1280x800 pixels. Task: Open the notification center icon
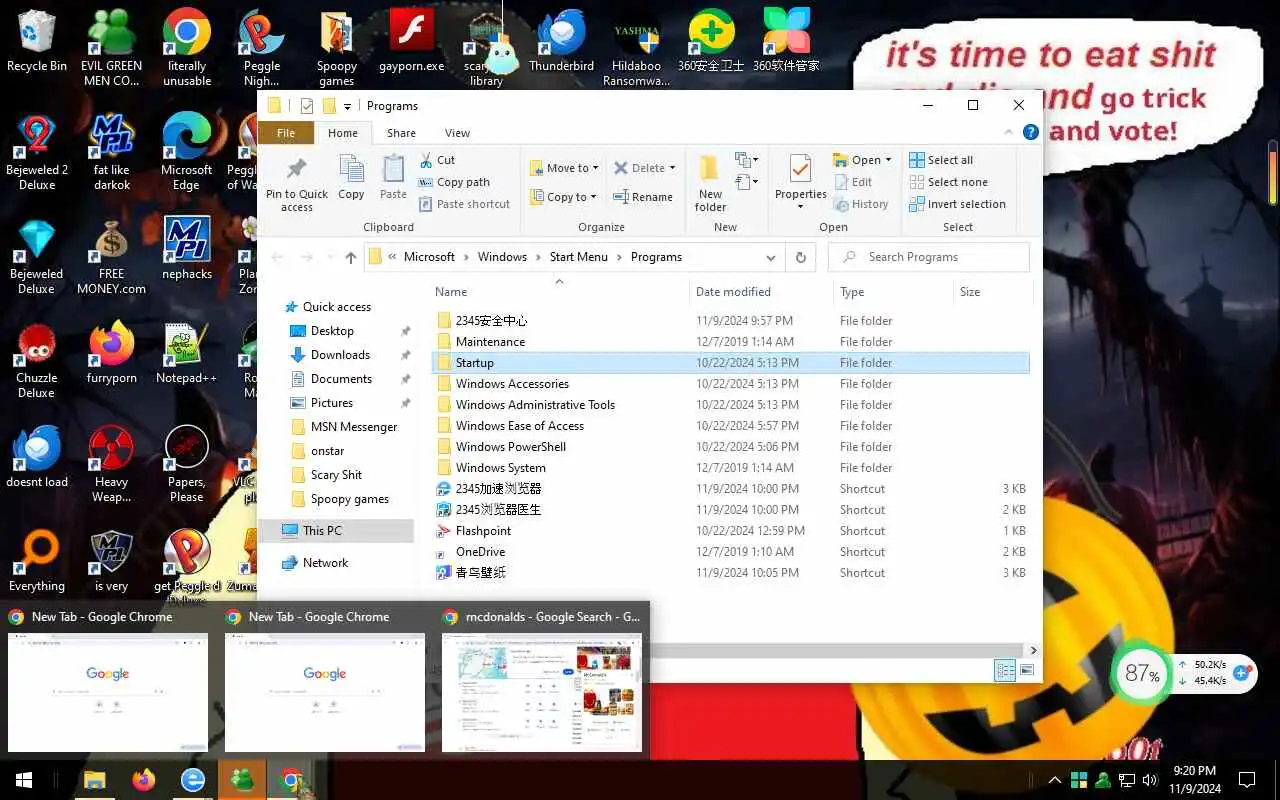click(x=1247, y=780)
